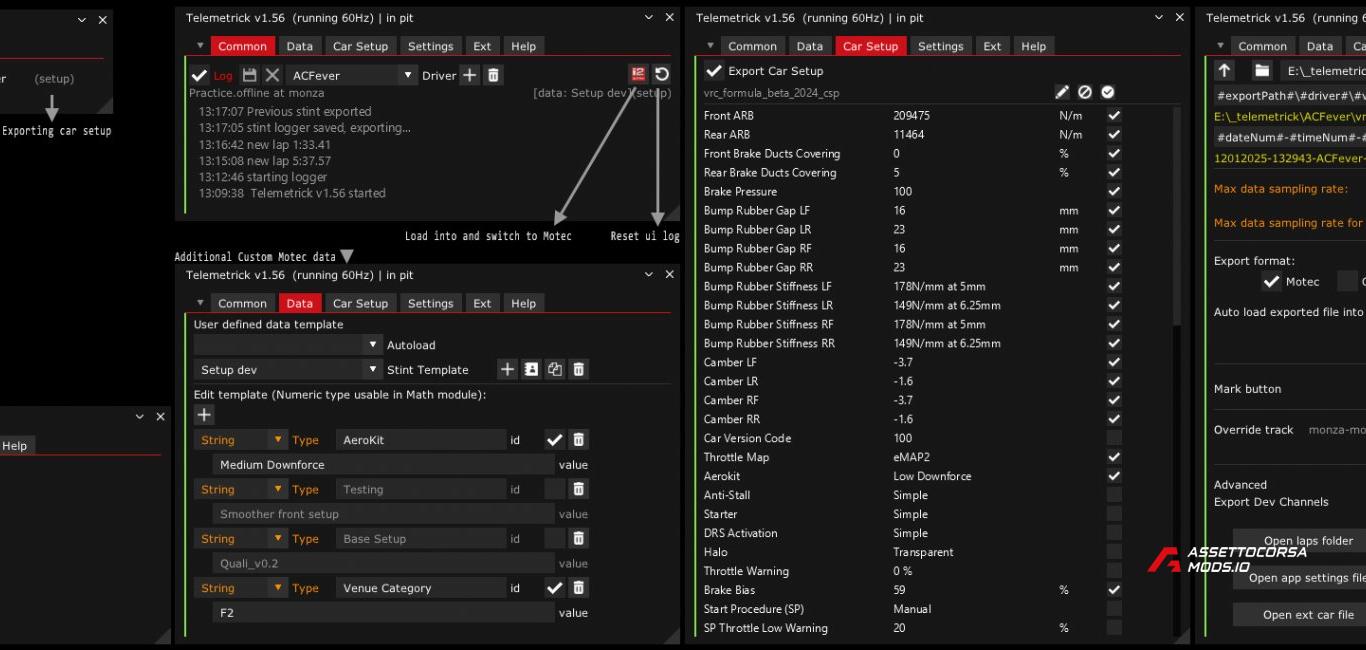The height and width of the screenshot is (650, 1366).
Task: Click the select-all checkmark circle icon in Car Setup
Action: (1108, 92)
